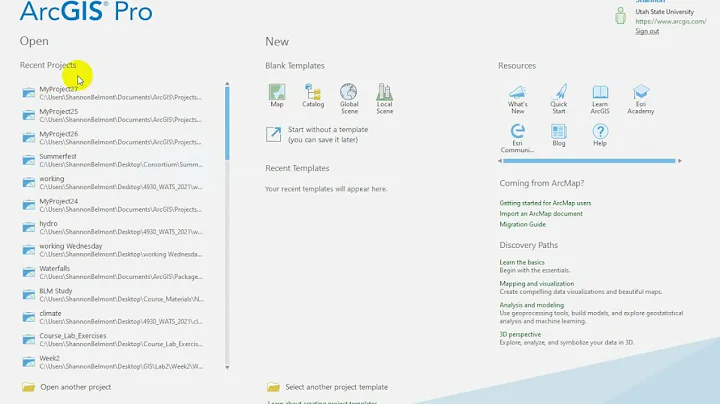Screen dimensions: 720x404
Task: Select the Catalog blank template
Action: click(313, 95)
